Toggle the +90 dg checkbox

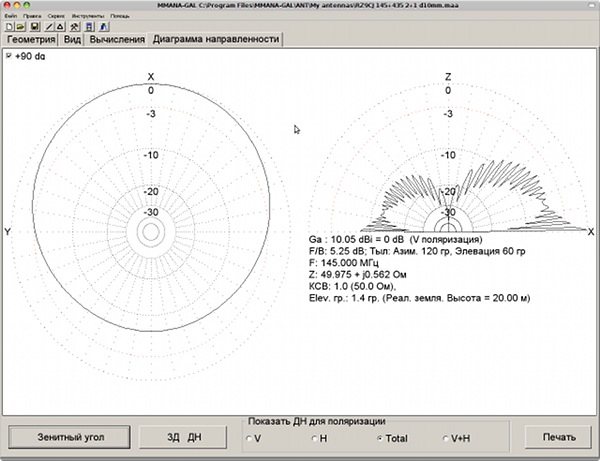[9, 57]
